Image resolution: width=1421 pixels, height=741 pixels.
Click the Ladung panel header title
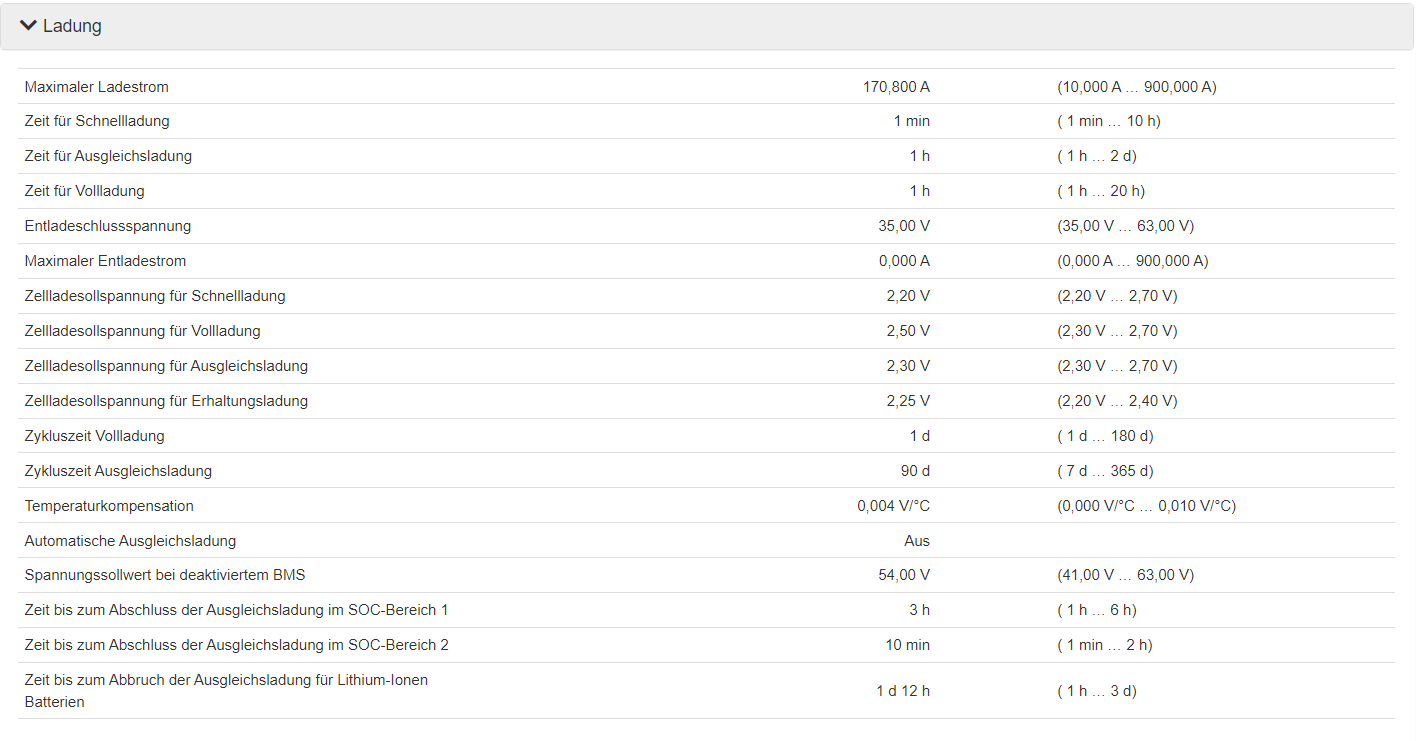point(72,26)
